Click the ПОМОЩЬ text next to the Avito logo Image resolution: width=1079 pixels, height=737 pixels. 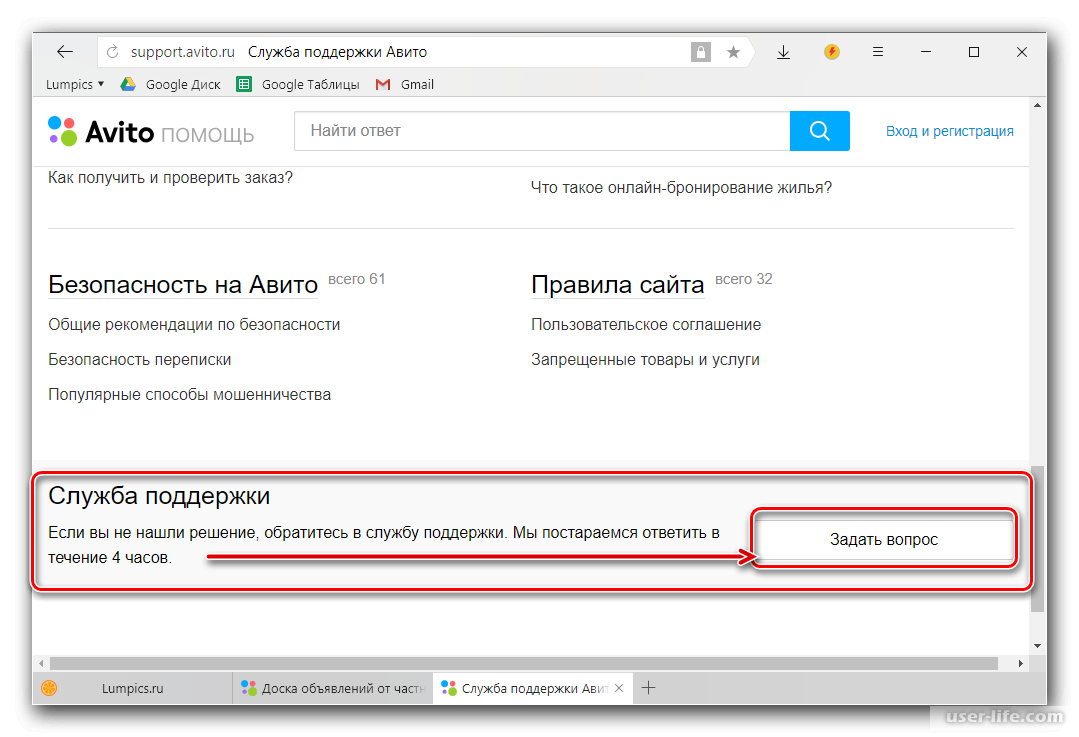[207, 135]
